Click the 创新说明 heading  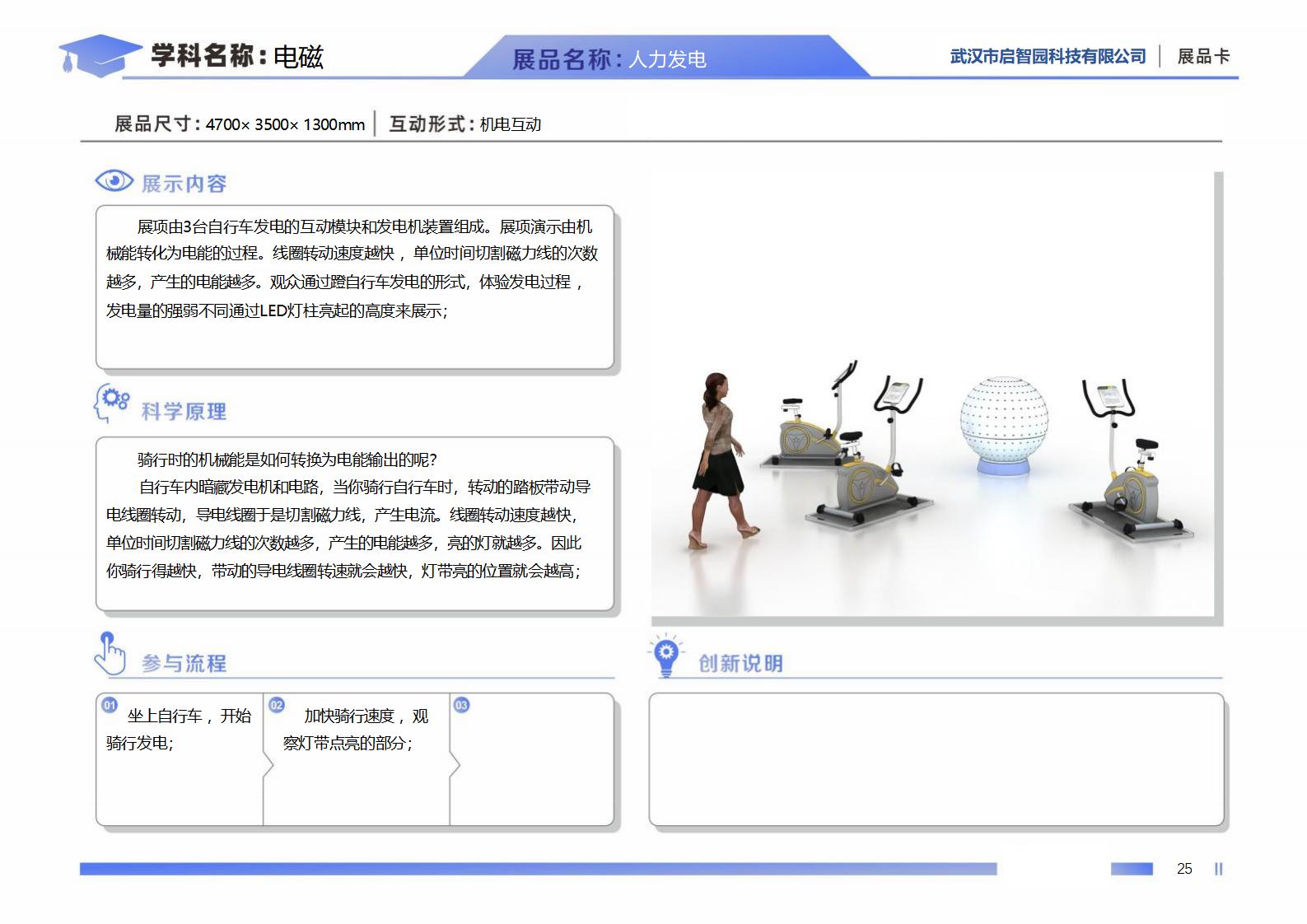coord(740,664)
